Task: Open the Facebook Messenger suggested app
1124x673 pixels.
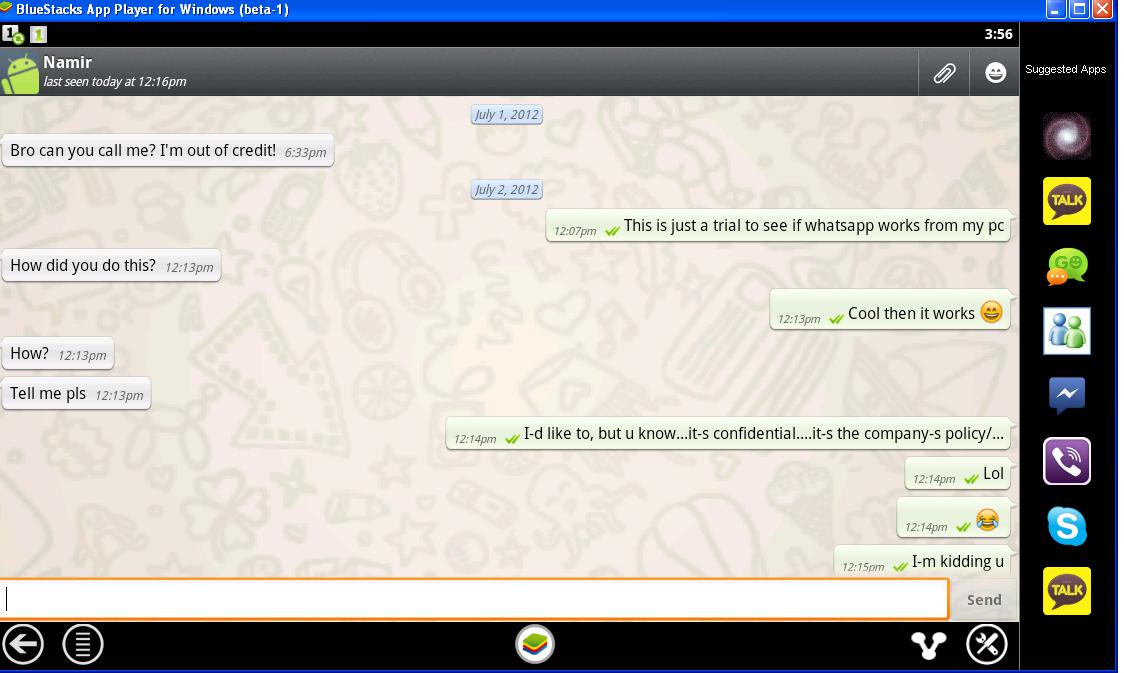Action: [x=1066, y=395]
